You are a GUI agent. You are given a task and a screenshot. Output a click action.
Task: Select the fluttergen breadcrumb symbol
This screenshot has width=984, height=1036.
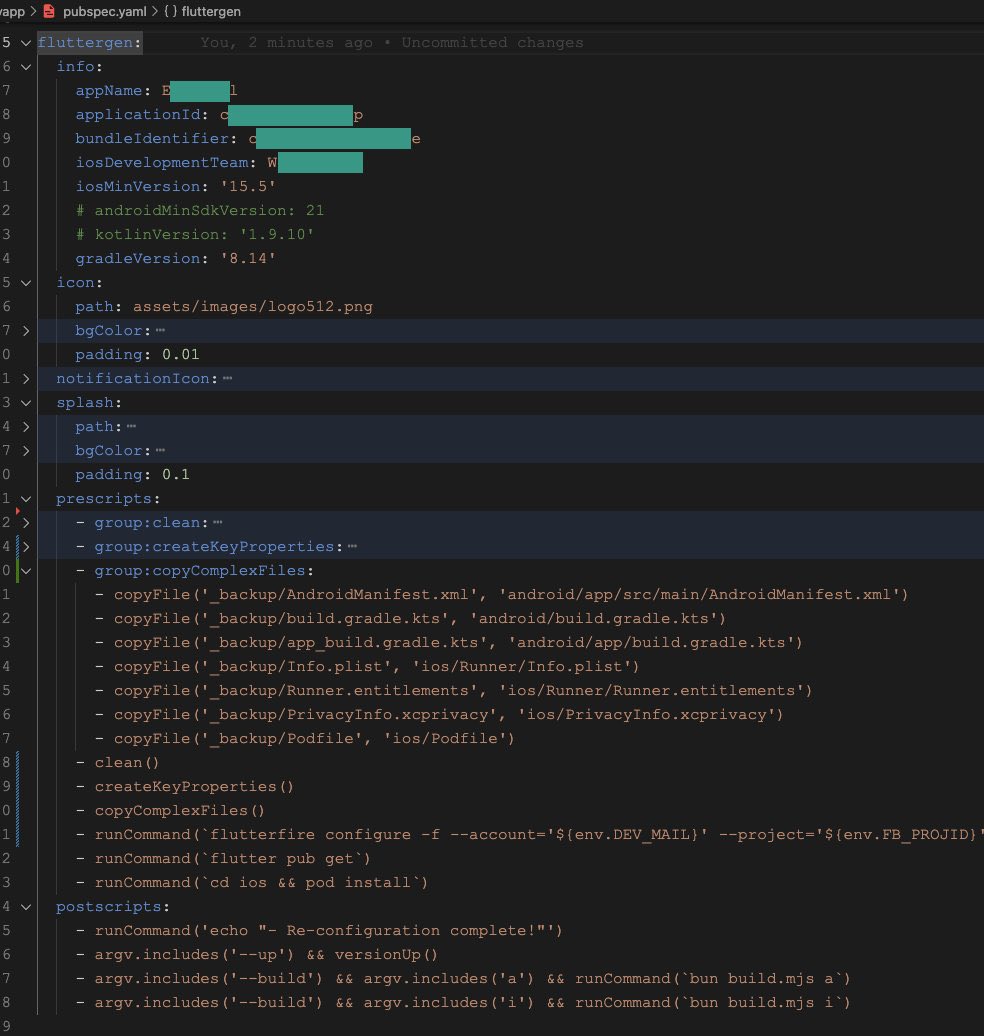[211, 11]
